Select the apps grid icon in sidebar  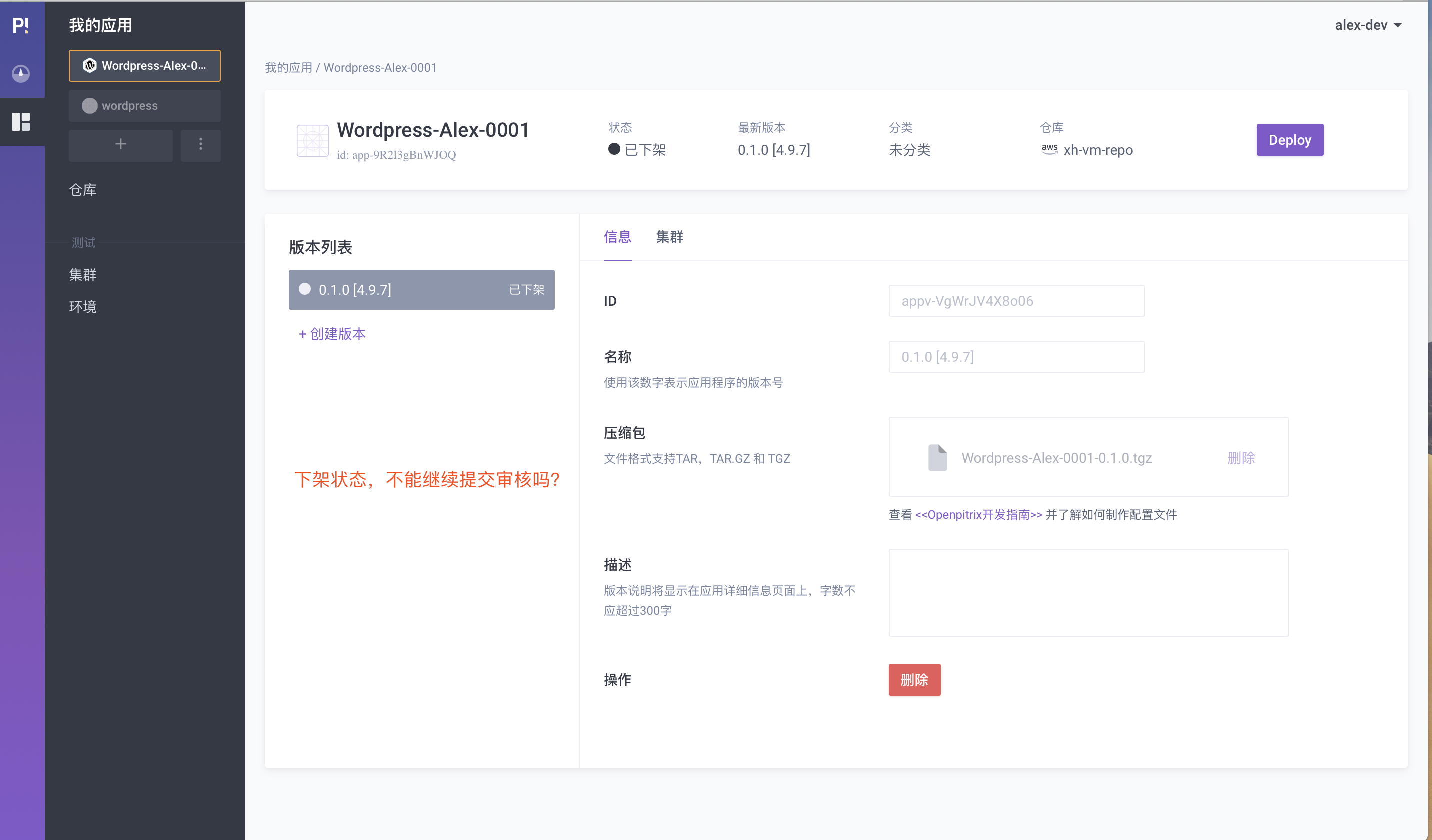[x=21, y=121]
